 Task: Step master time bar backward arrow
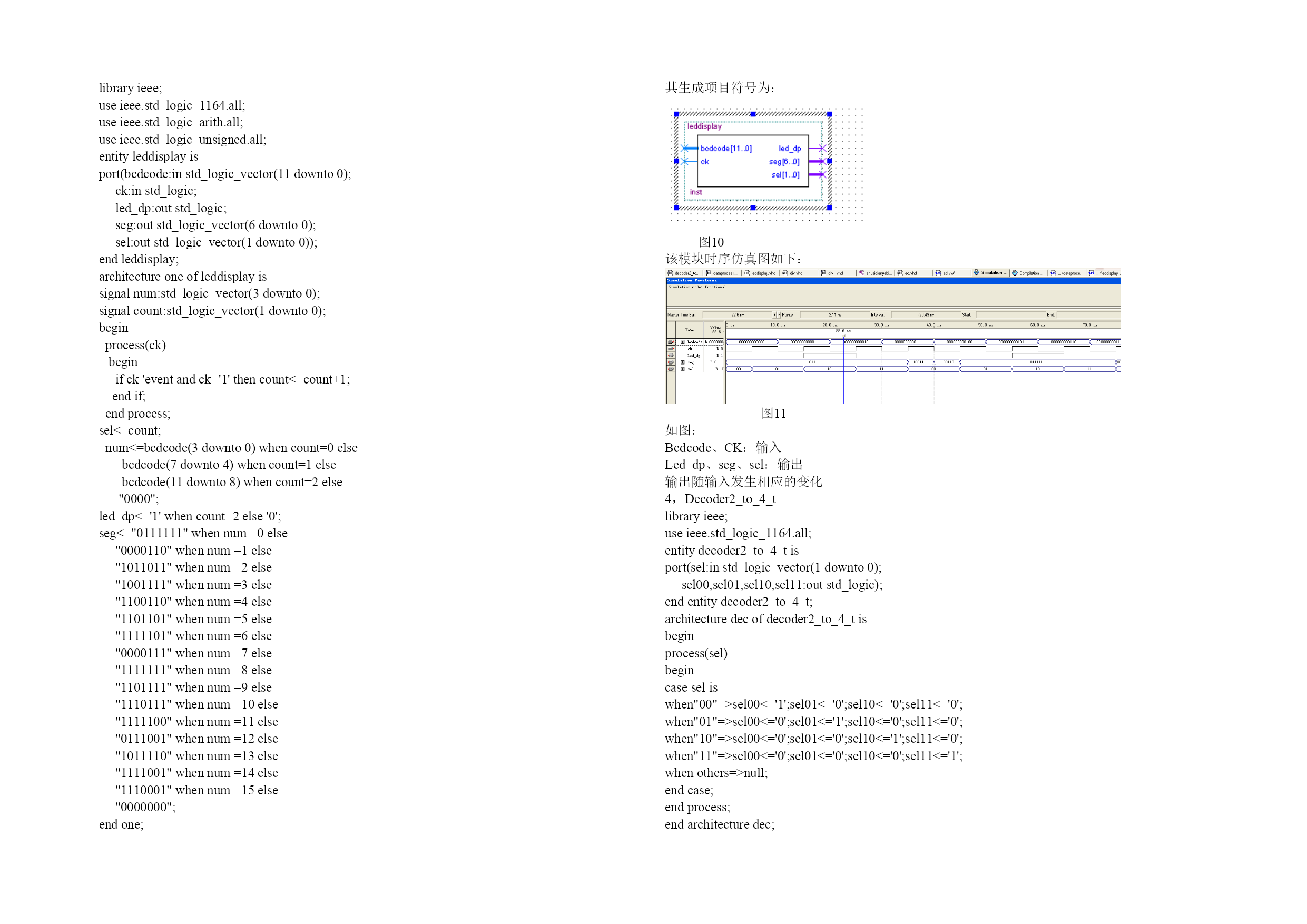point(775,315)
